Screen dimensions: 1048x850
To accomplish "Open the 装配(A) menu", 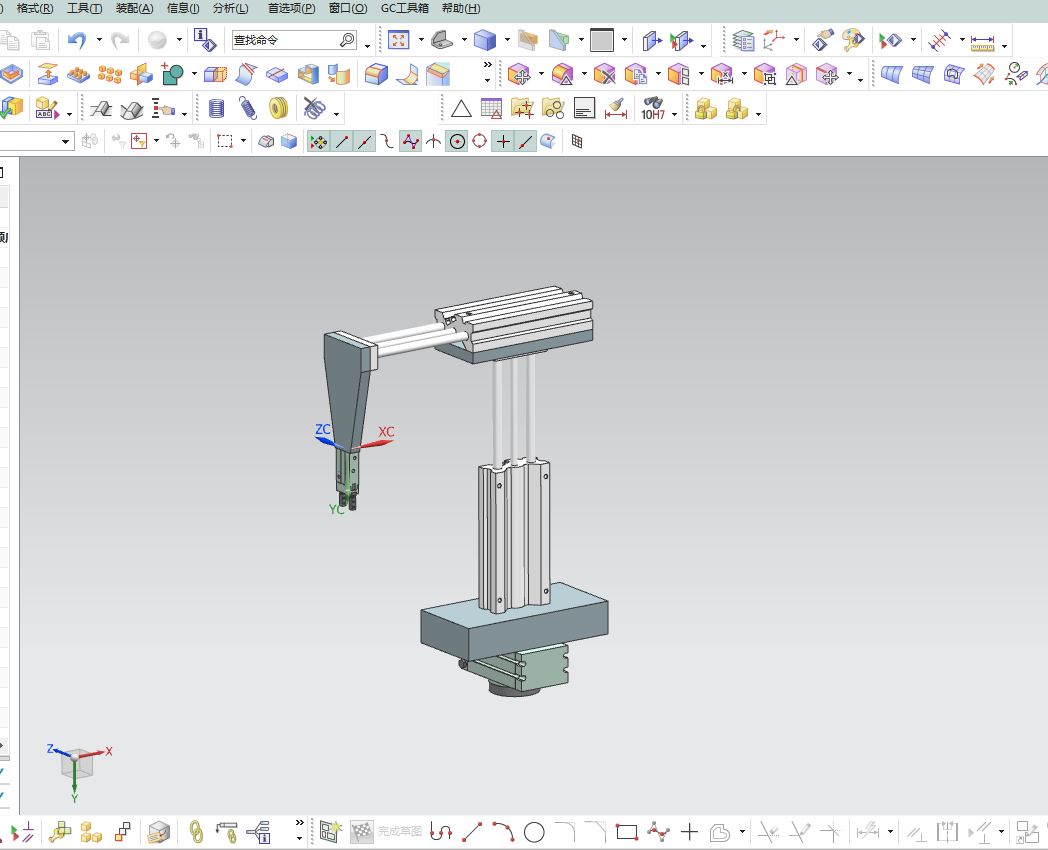I will tap(134, 9).
